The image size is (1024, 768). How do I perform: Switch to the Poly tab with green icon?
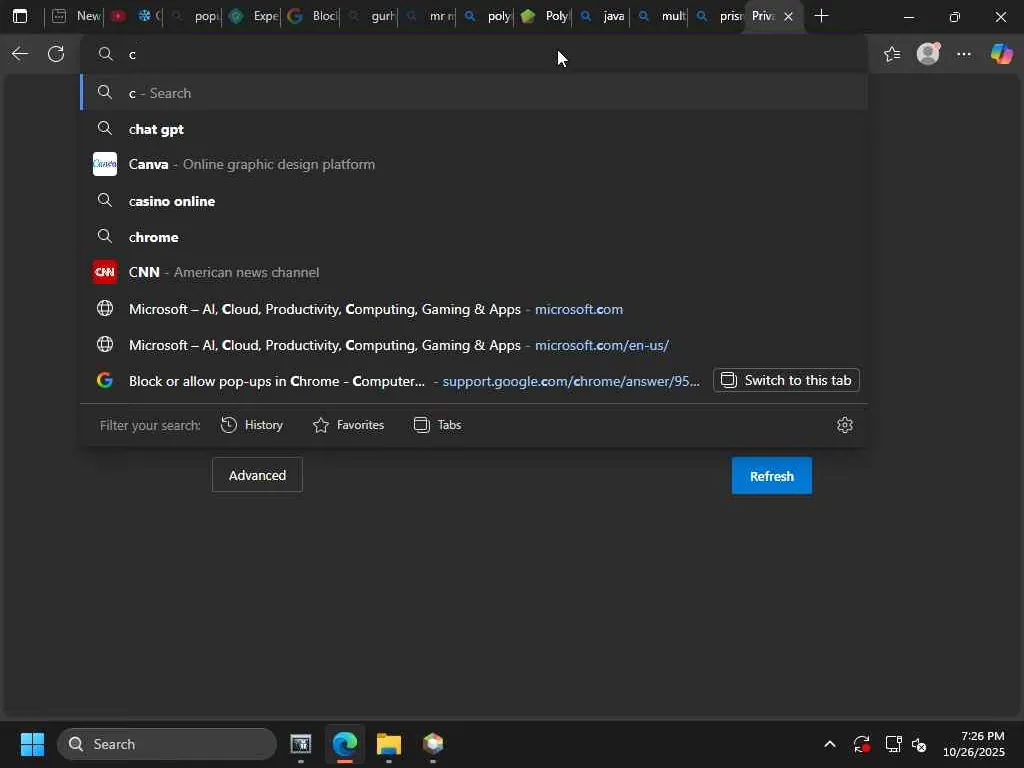pyautogui.click(x=545, y=16)
